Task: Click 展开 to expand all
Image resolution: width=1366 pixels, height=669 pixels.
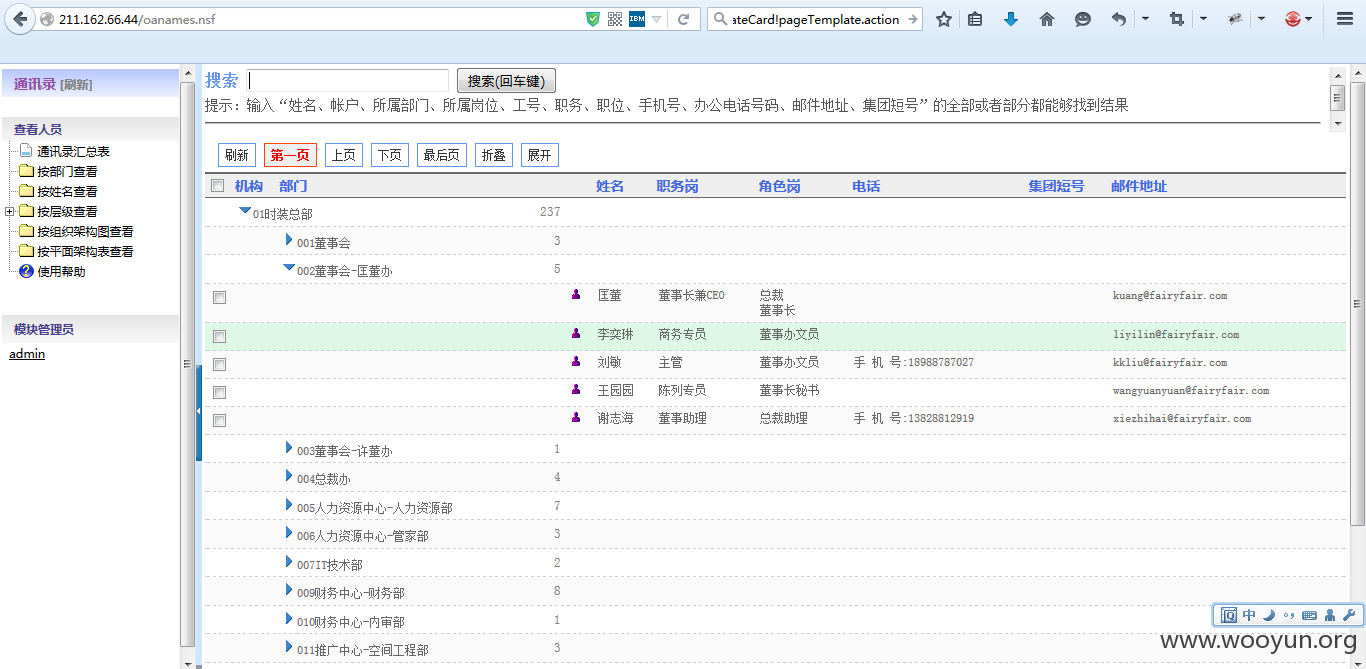Action: coord(540,155)
